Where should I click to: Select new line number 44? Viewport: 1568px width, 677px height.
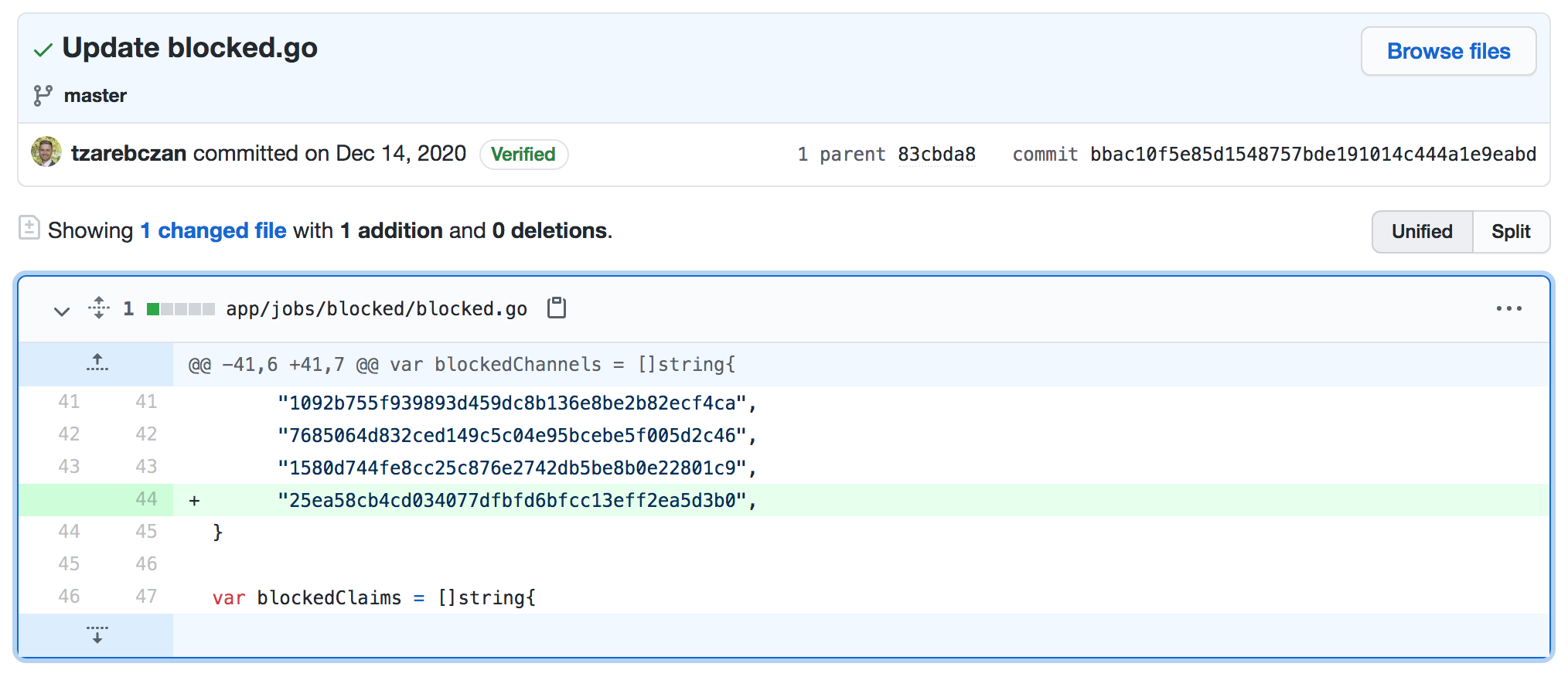146,499
